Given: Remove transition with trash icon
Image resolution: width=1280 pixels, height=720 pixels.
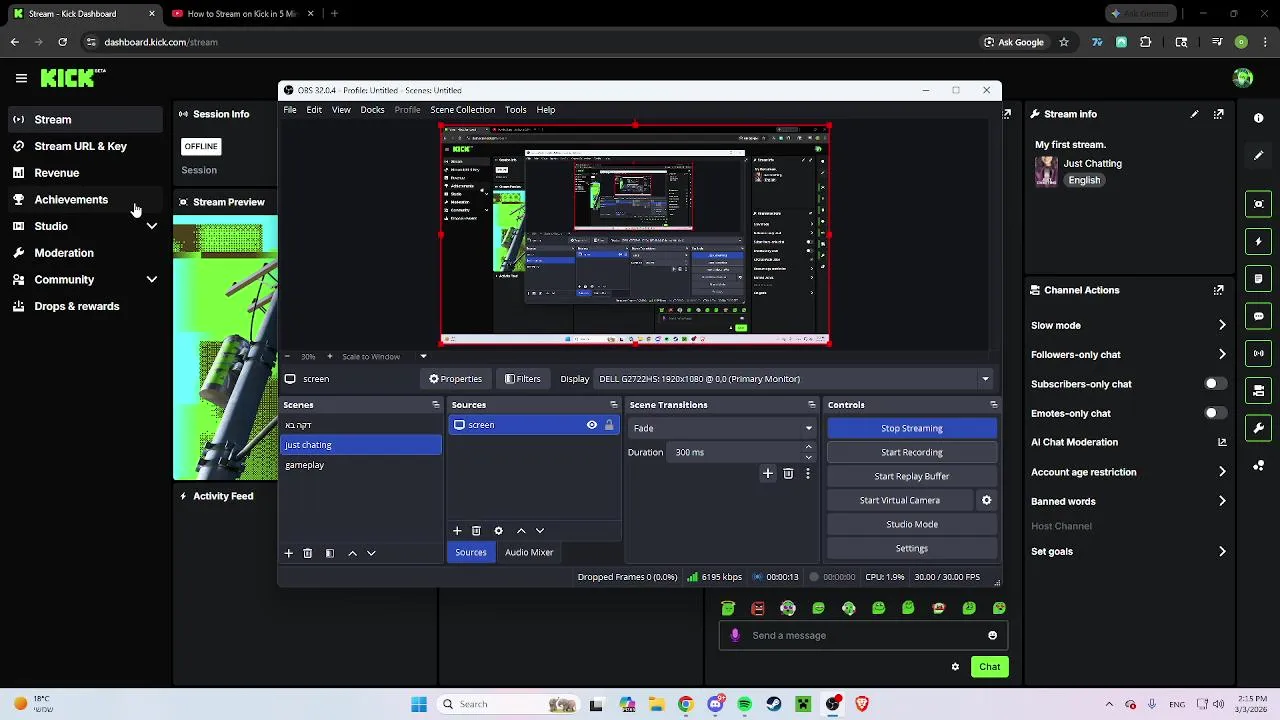Looking at the screenshot, I should point(788,474).
